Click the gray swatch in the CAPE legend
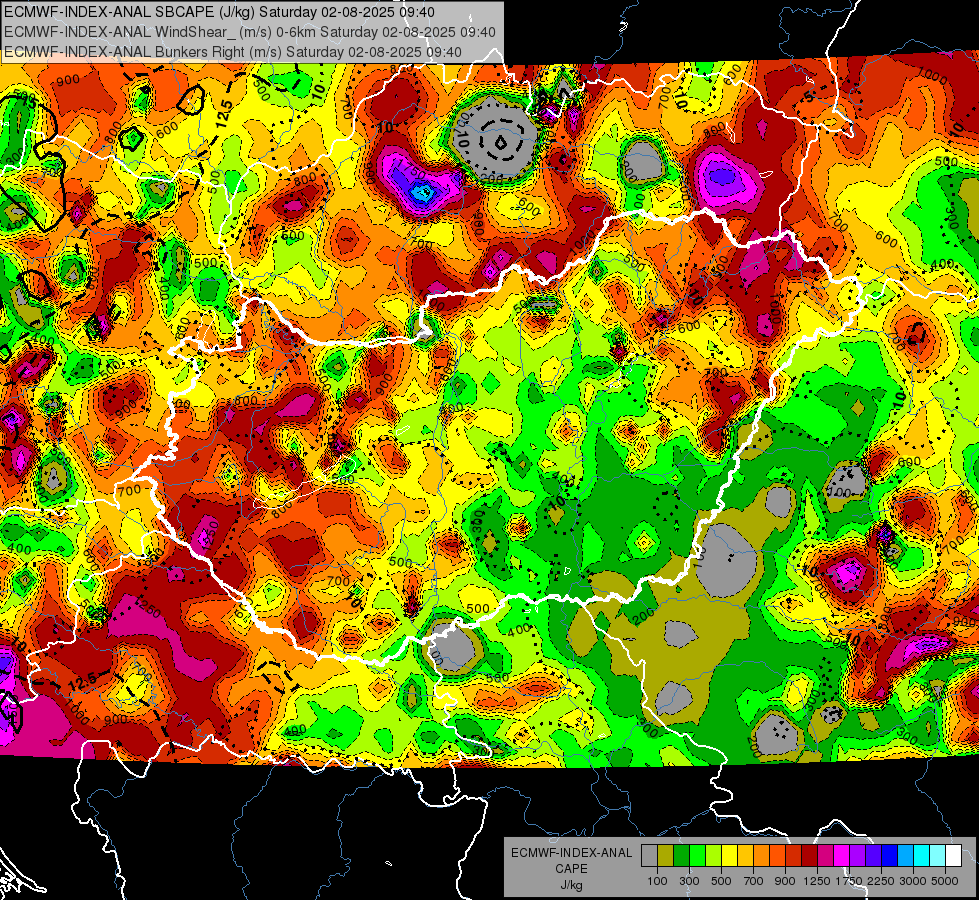 pyautogui.click(x=649, y=856)
